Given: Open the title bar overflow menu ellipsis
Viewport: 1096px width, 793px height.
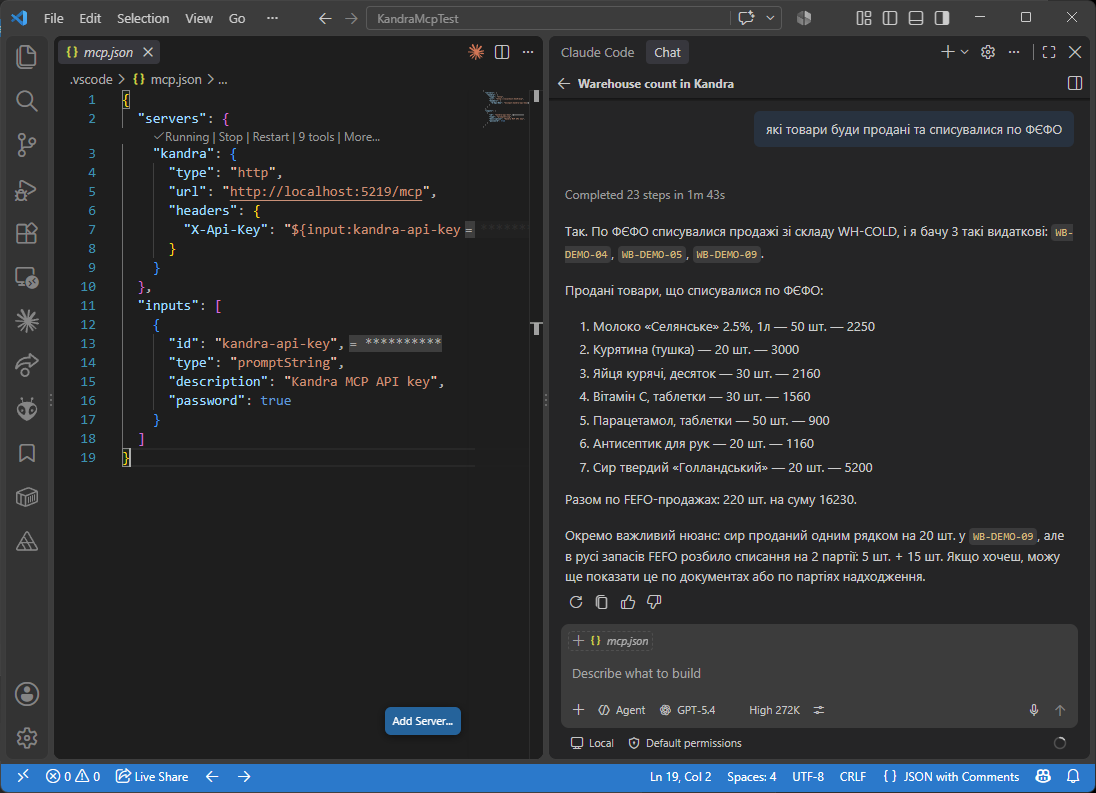Looking at the screenshot, I should [x=273, y=18].
